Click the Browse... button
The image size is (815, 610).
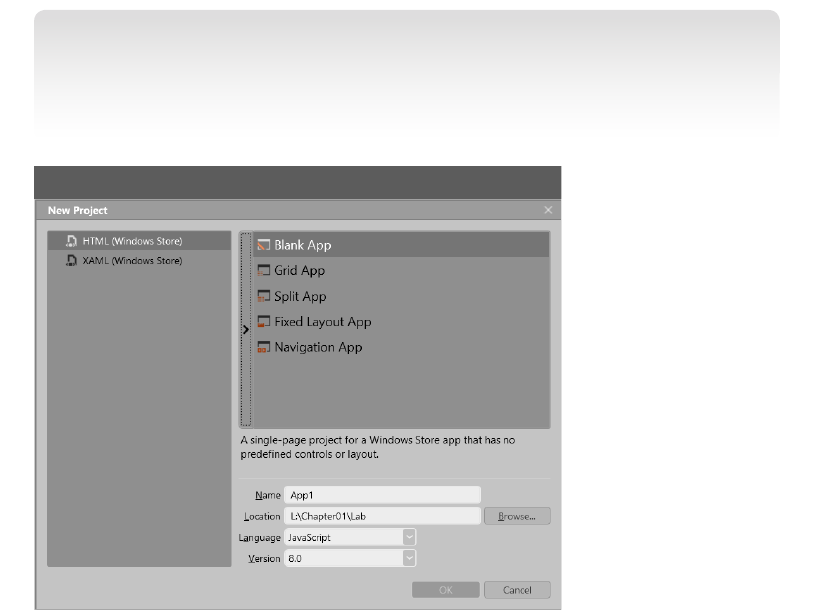[517, 516]
